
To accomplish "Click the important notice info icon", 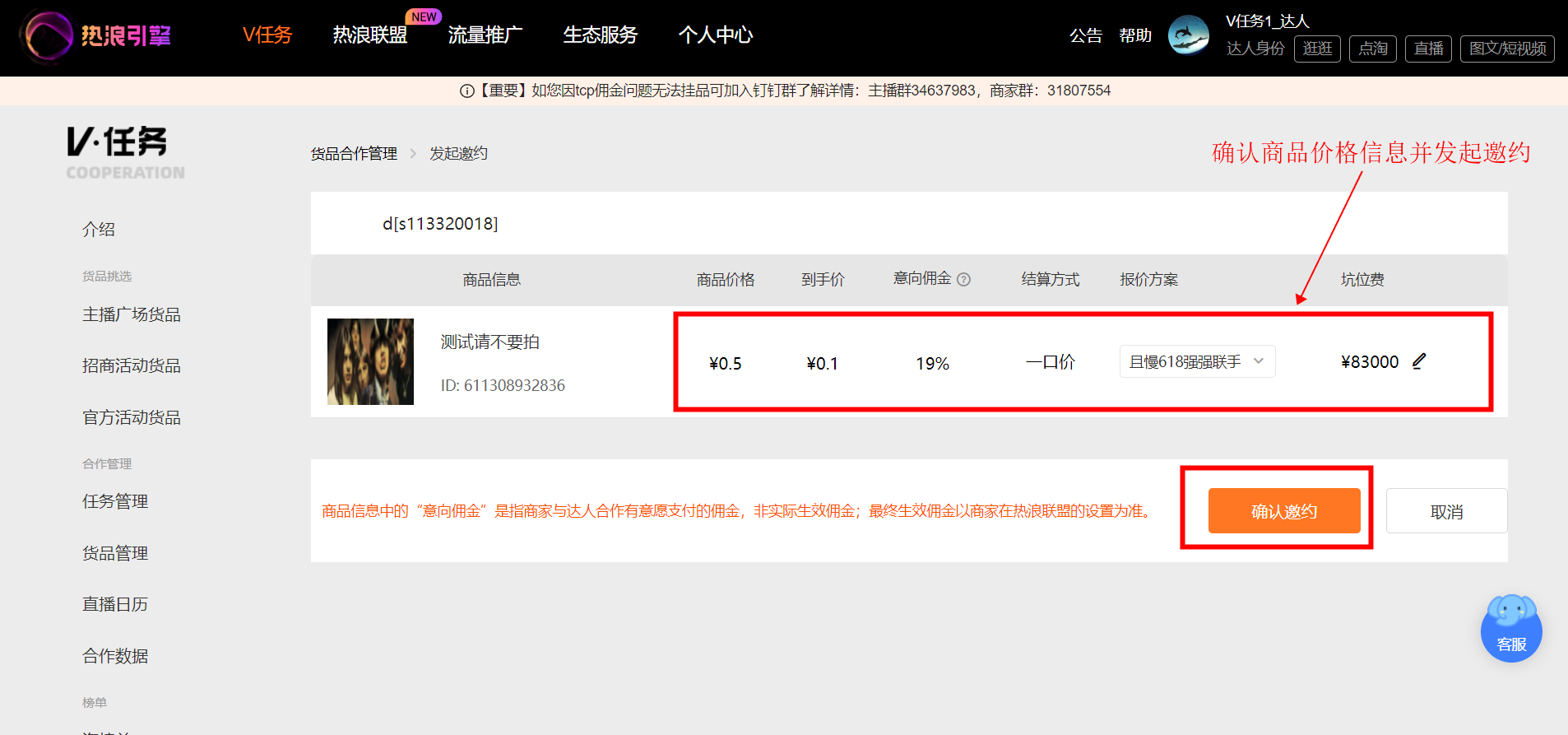I will [466, 91].
